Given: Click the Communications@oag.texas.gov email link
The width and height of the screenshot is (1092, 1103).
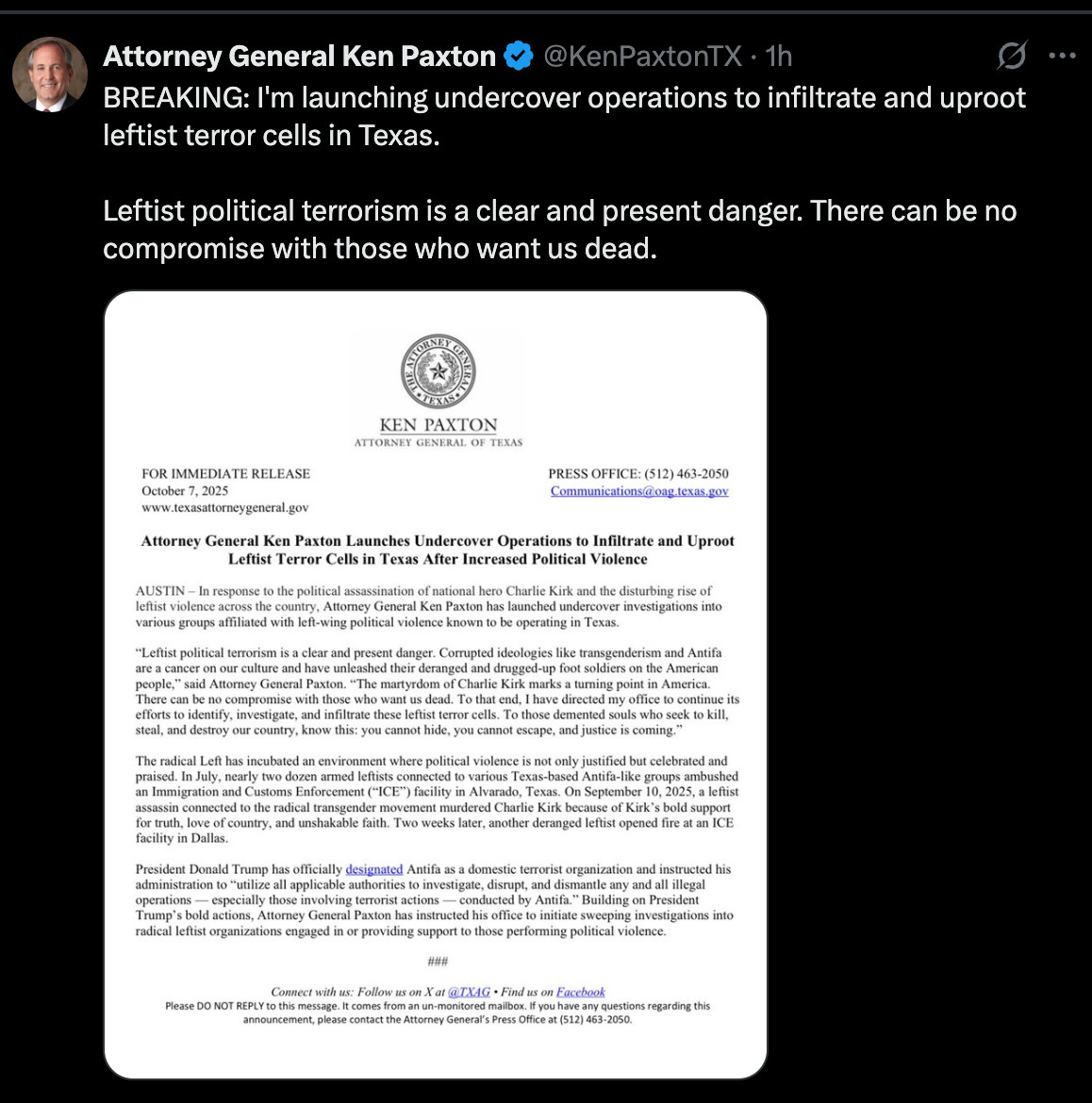Looking at the screenshot, I should click(639, 491).
